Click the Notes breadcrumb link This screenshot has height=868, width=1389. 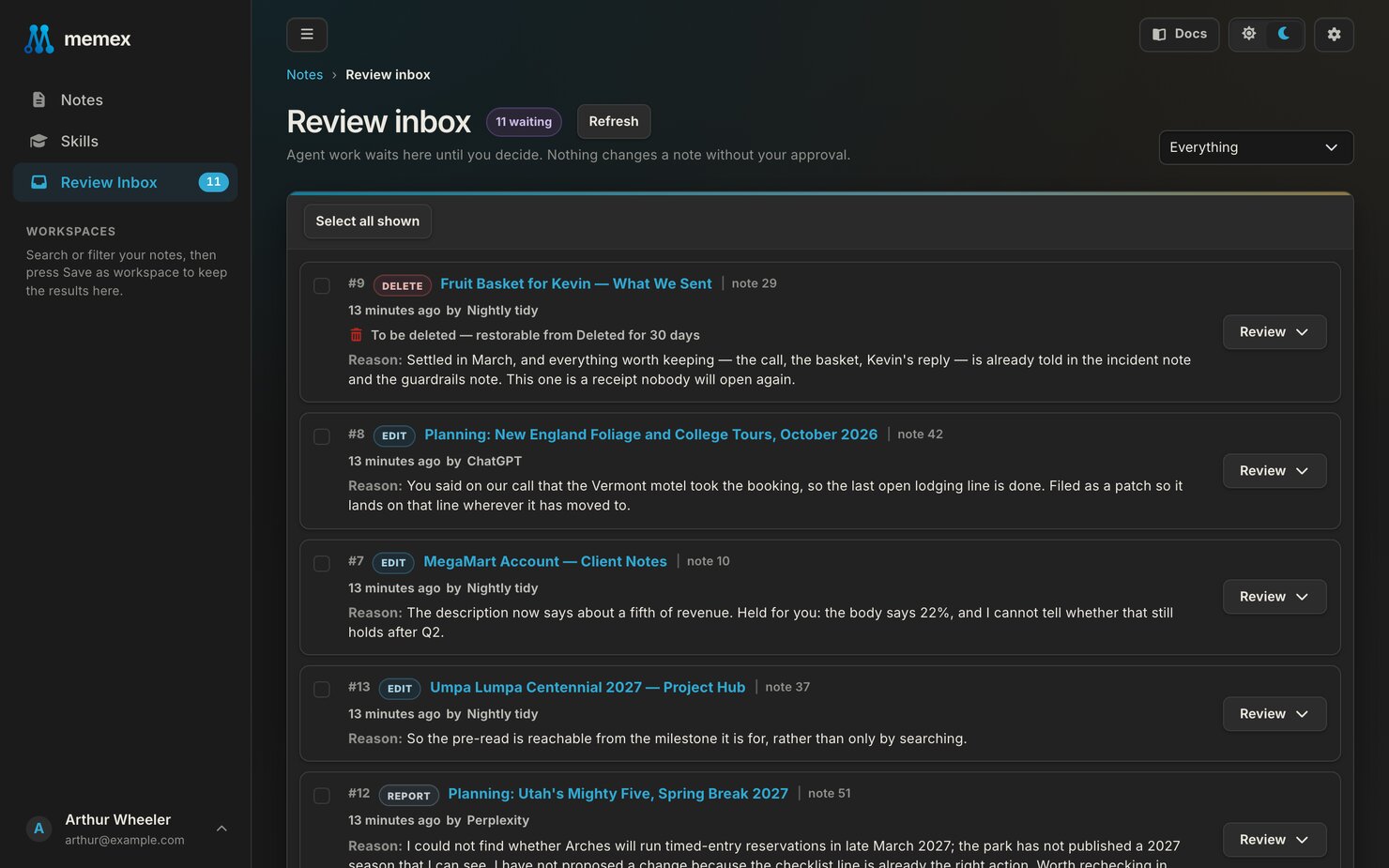coord(304,75)
